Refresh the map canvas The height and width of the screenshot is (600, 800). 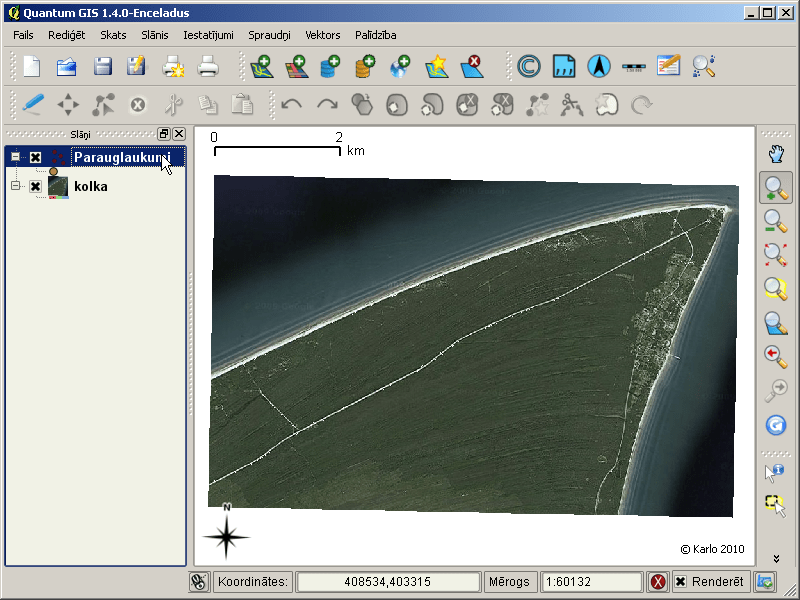[x=776, y=425]
